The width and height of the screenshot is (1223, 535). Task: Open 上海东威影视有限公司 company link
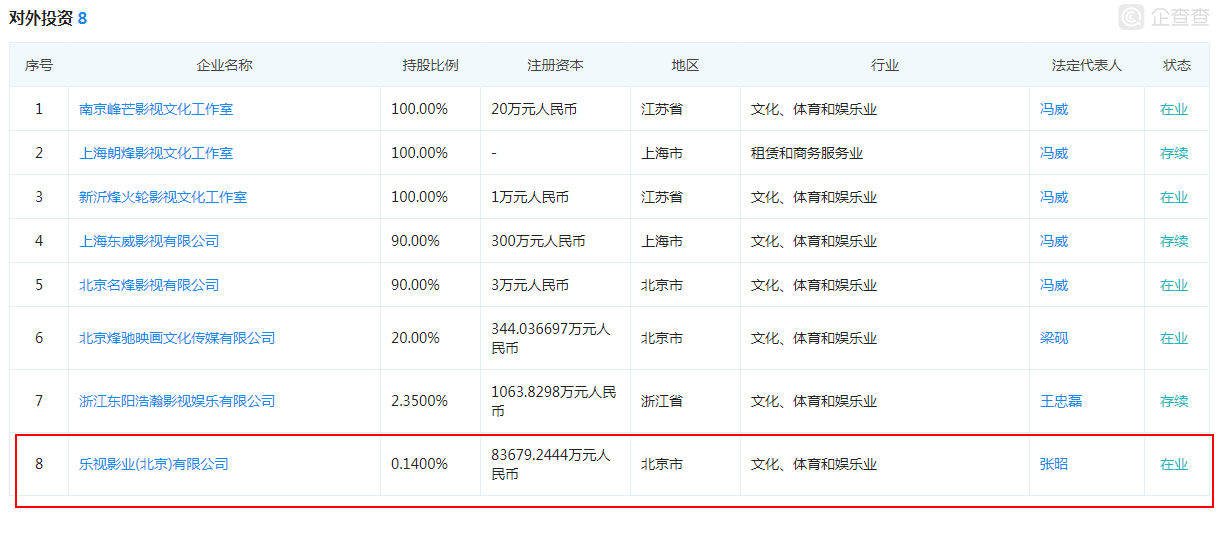pyautogui.click(x=149, y=241)
